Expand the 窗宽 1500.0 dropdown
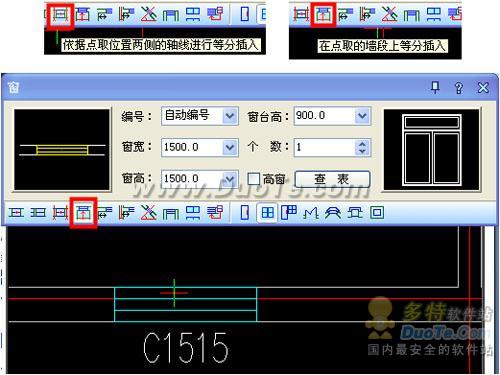Image resolution: width=500 pixels, height=375 pixels. click(230, 147)
